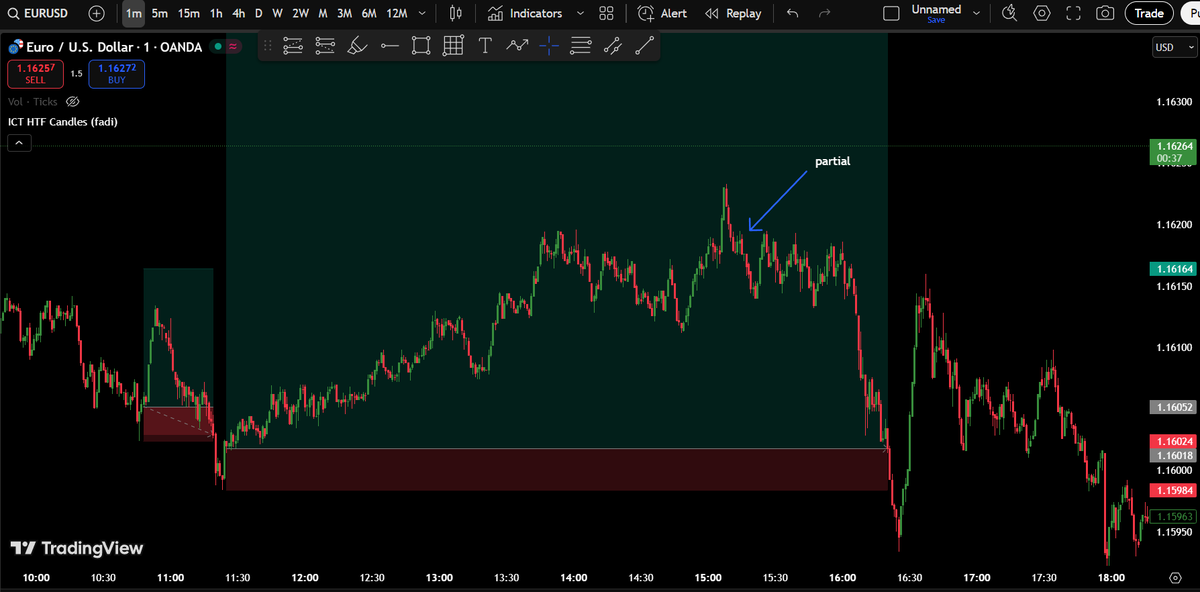
Task: Toggle the green indicator status dot
Action: 215,46
